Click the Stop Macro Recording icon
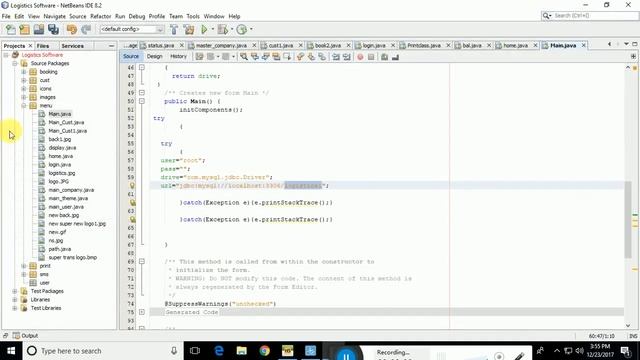 (x=371, y=57)
